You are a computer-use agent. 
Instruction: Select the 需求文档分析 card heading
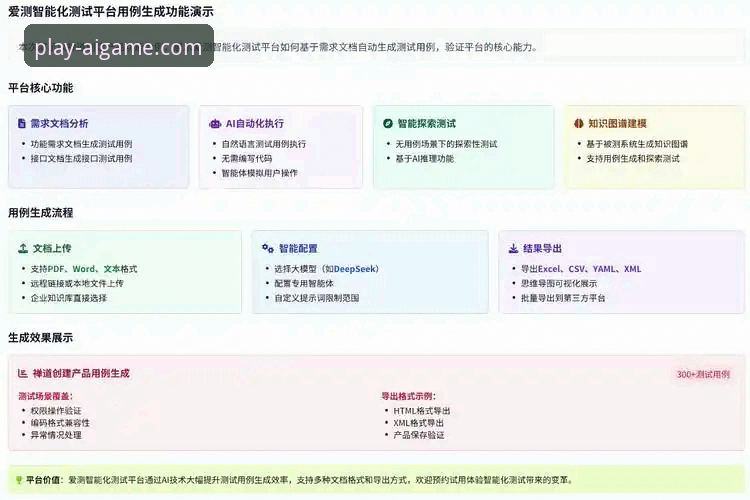tap(59, 123)
